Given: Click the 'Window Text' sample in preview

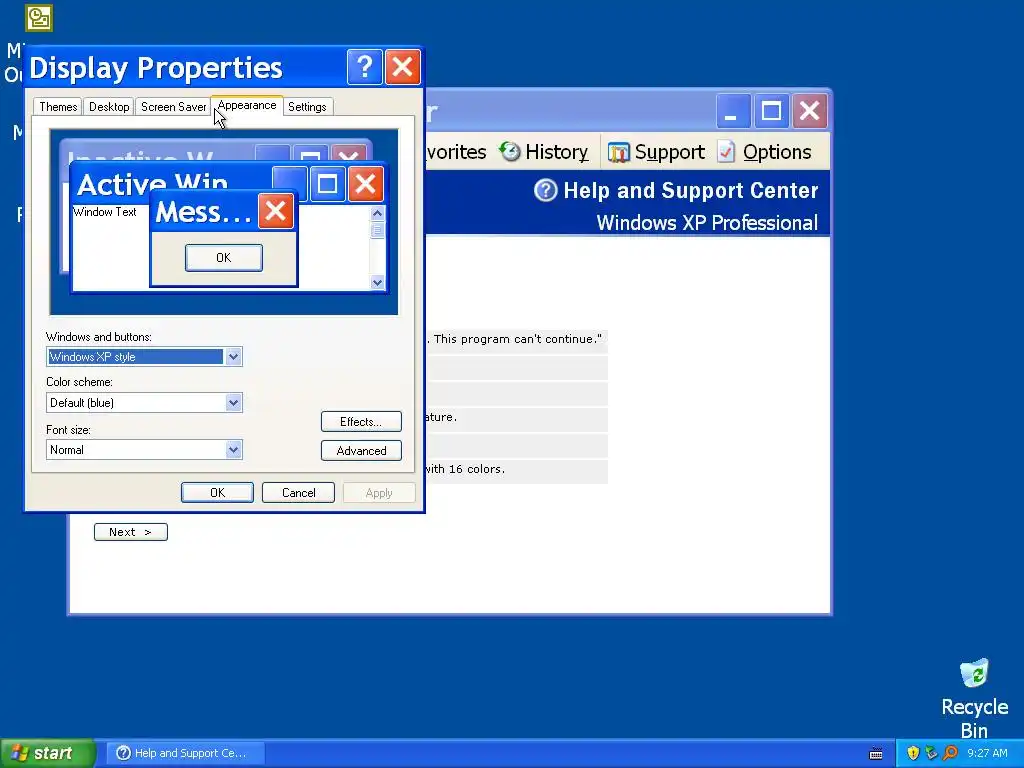Looking at the screenshot, I should 104,212.
